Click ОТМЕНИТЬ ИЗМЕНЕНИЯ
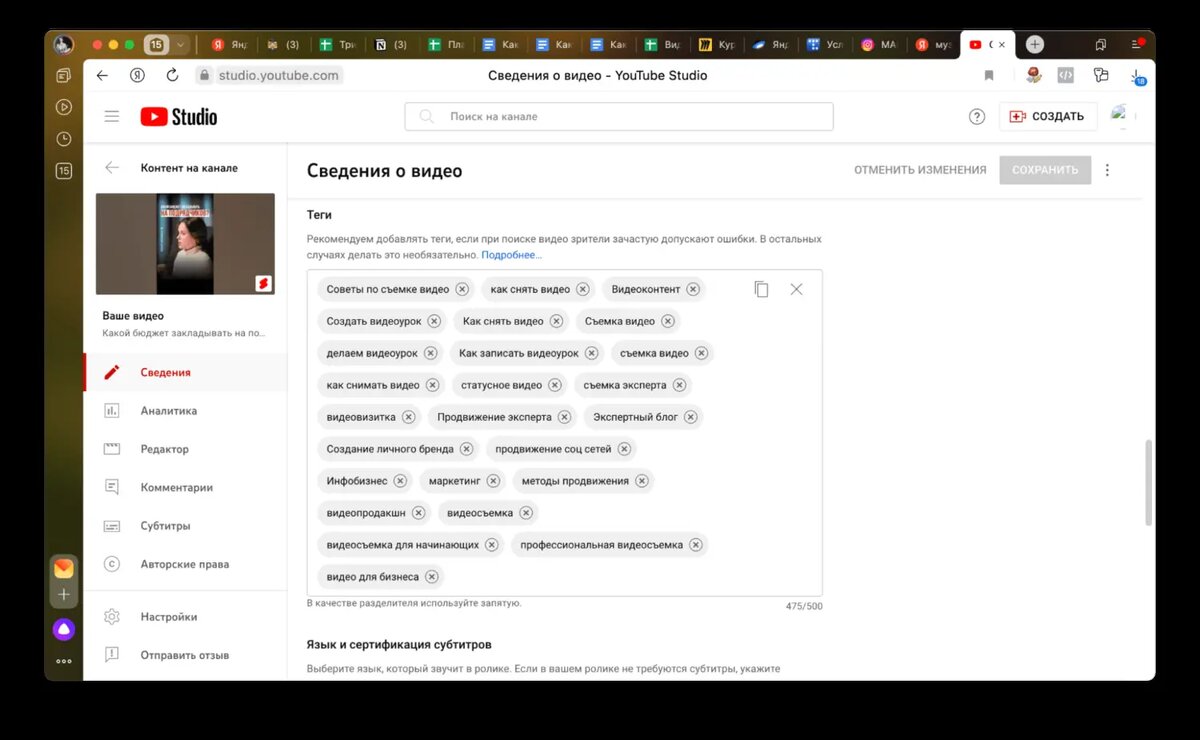This screenshot has height=740, width=1200. point(920,170)
